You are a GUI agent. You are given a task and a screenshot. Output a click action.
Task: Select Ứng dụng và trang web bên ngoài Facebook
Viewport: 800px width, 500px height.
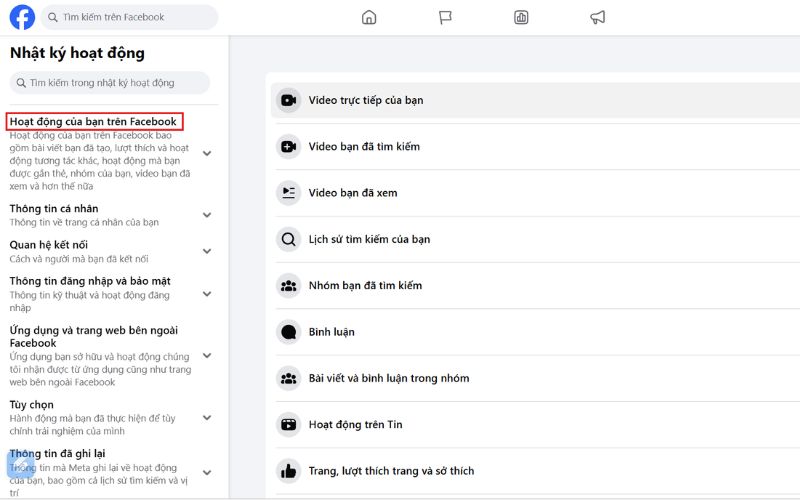[93, 337]
